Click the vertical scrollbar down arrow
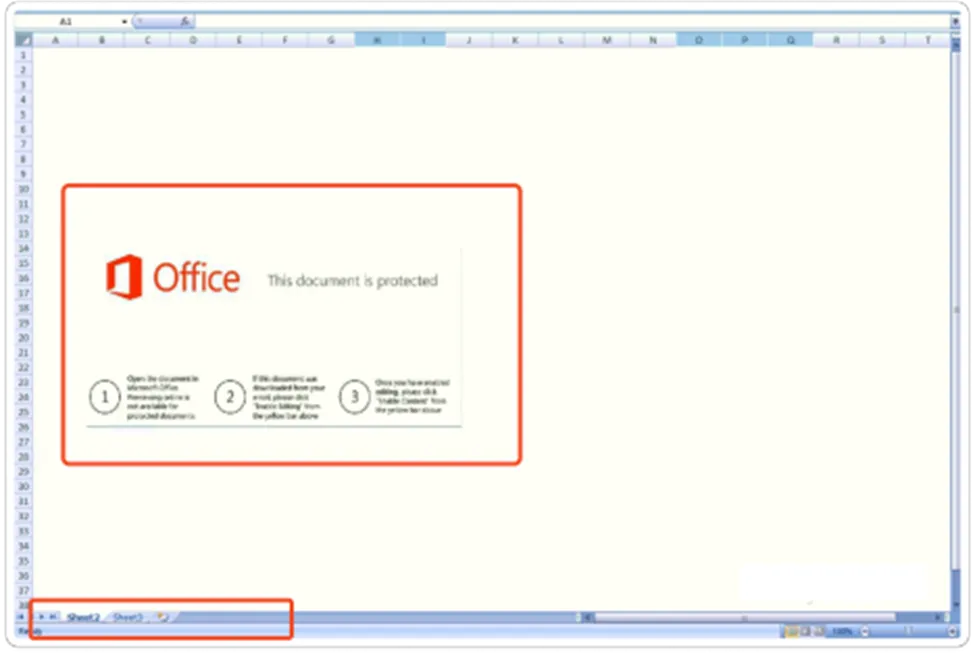 [x=956, y=603]
